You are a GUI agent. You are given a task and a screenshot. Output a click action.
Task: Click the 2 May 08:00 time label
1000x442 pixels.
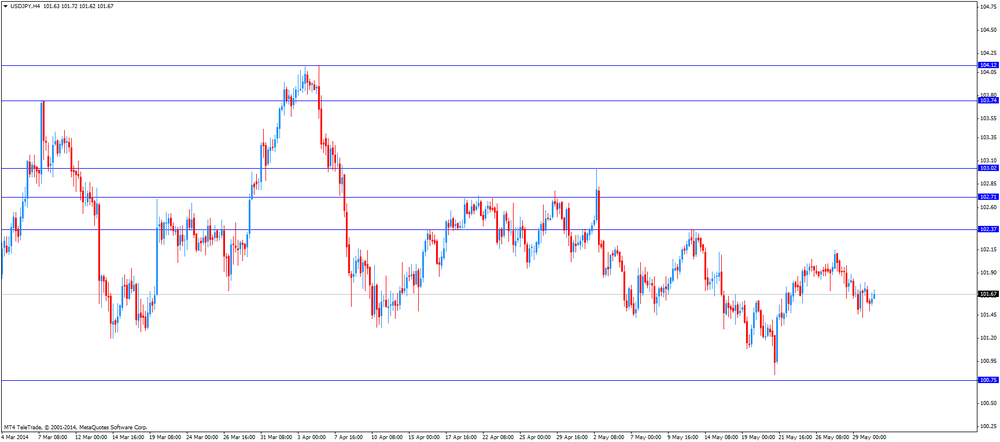609,438
